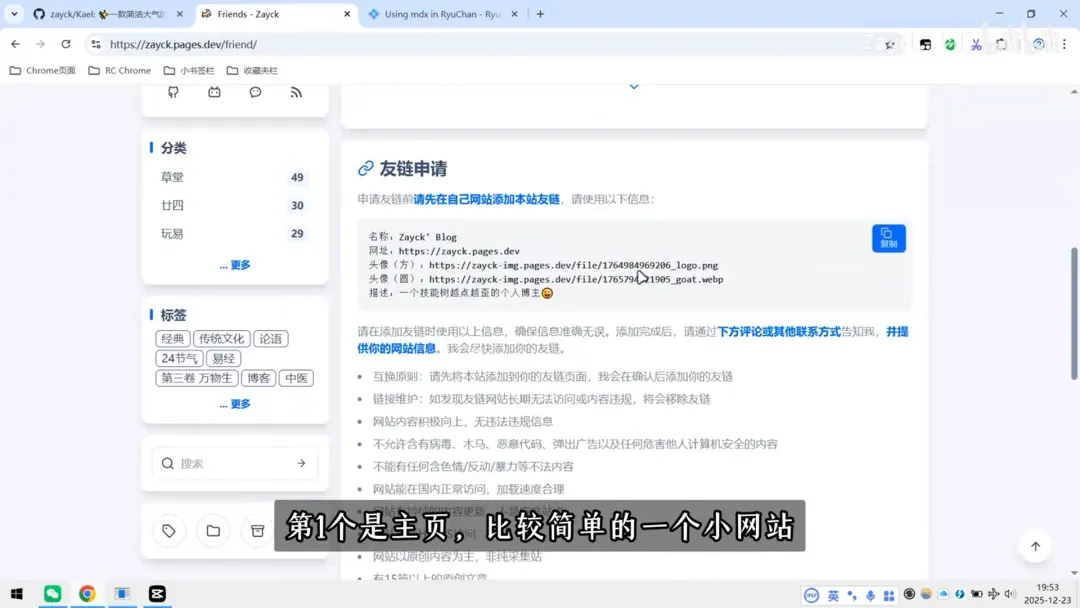The width and height of the screenshot is (1080, 608).
Task: Open the green circular browser extension
Action: [x=950, y=44]
